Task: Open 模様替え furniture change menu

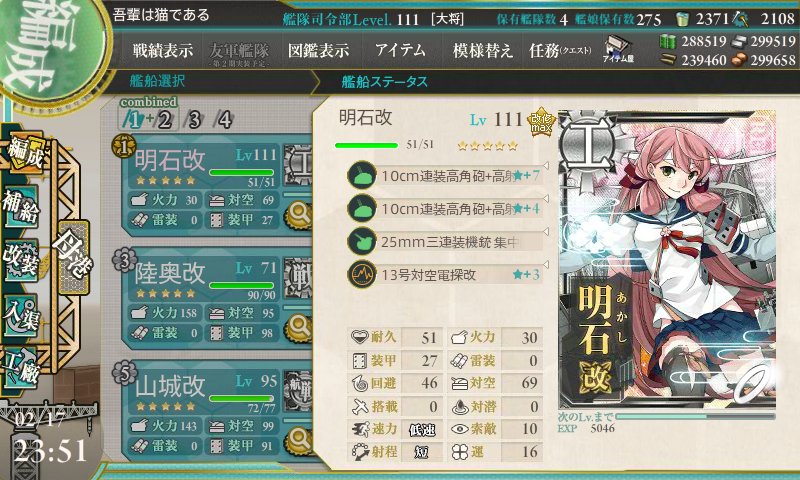Action: [x=482, y=50]
